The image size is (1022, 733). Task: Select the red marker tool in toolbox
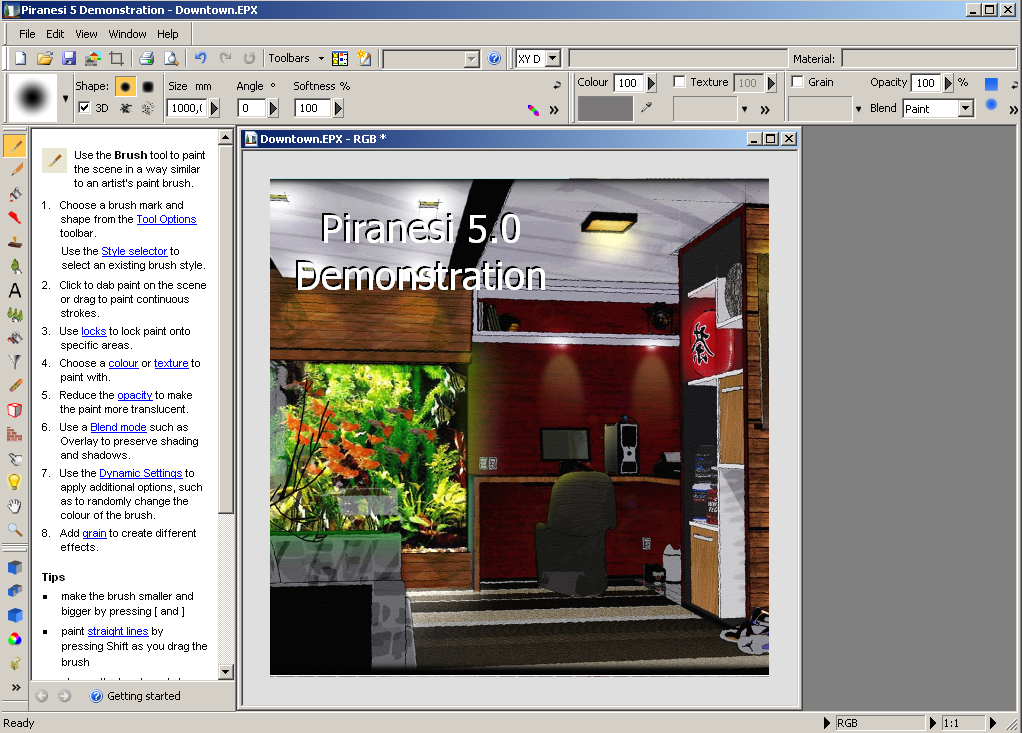(x=15, y=218)
